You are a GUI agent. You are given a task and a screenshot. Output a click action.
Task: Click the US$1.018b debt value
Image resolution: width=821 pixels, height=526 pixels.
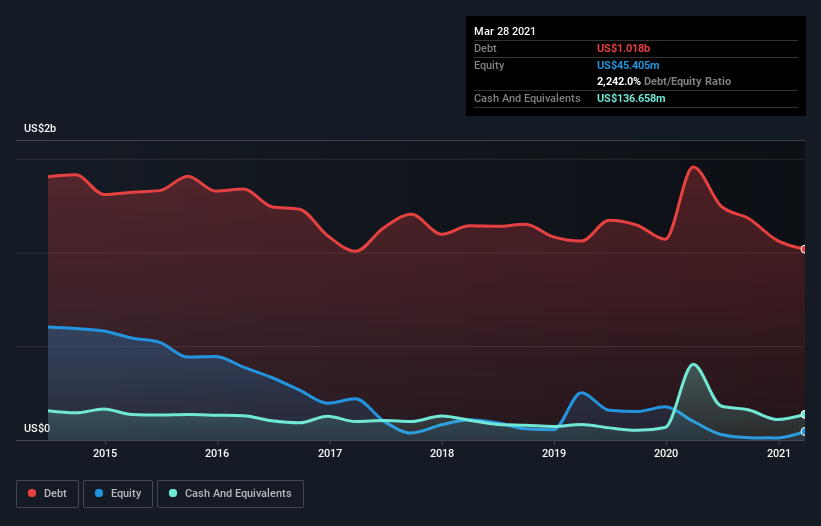pyautogui.click(x=623, y=48)
